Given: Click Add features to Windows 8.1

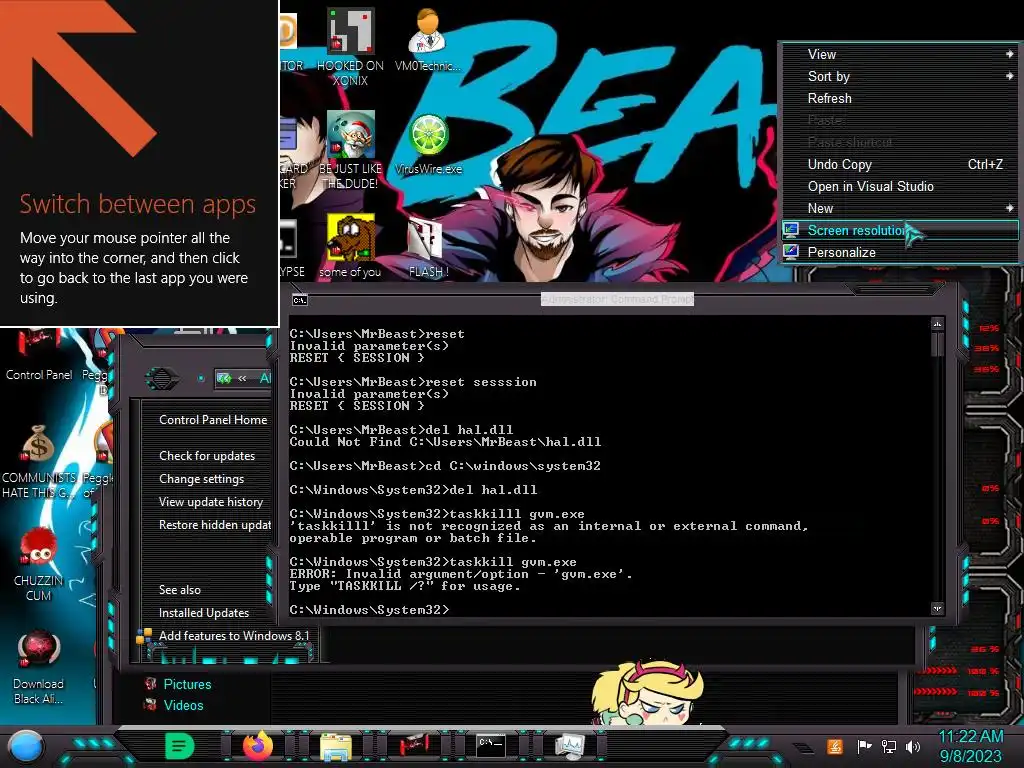Looking at the screenshot, I should 234,635.
